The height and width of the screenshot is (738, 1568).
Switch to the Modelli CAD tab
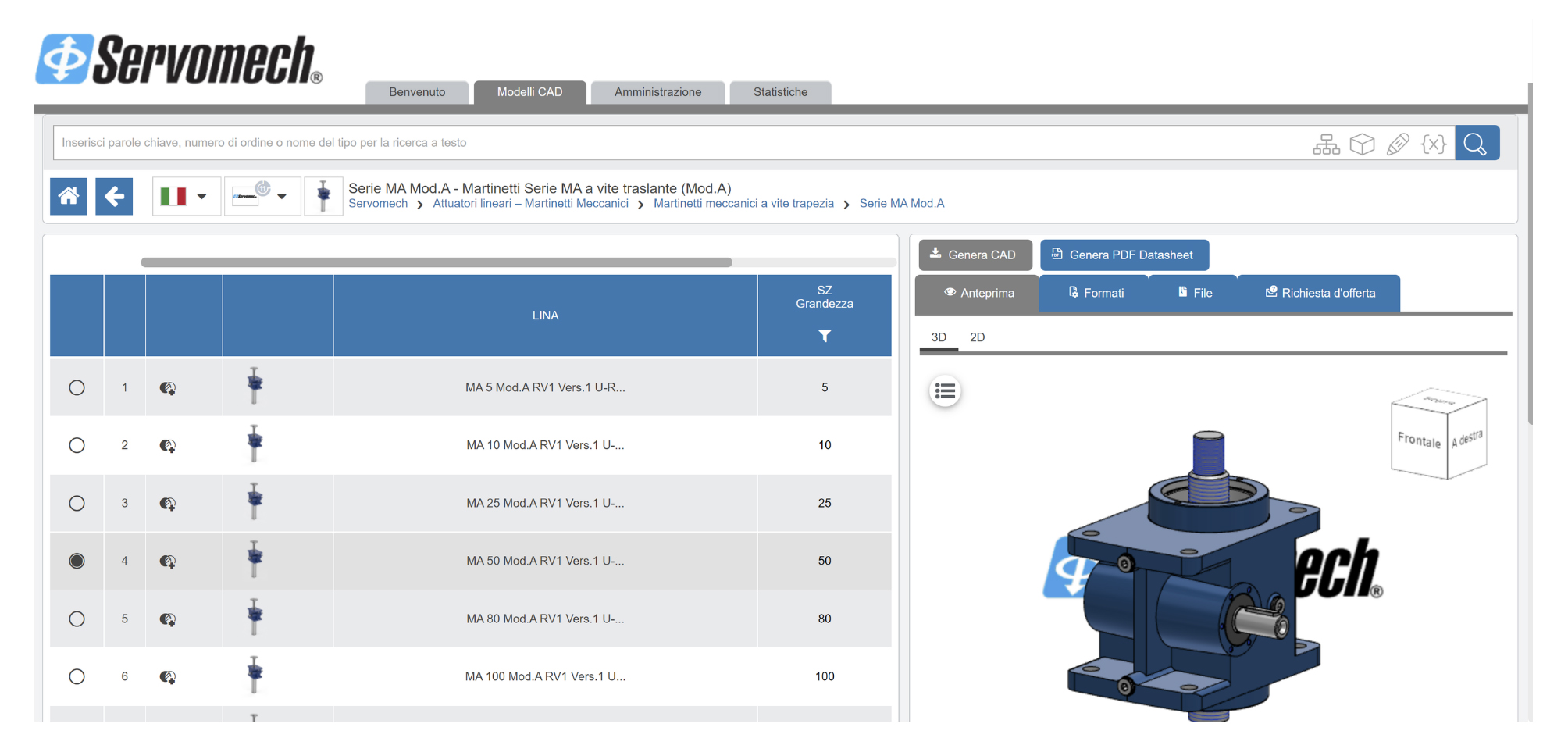point(529,92)
